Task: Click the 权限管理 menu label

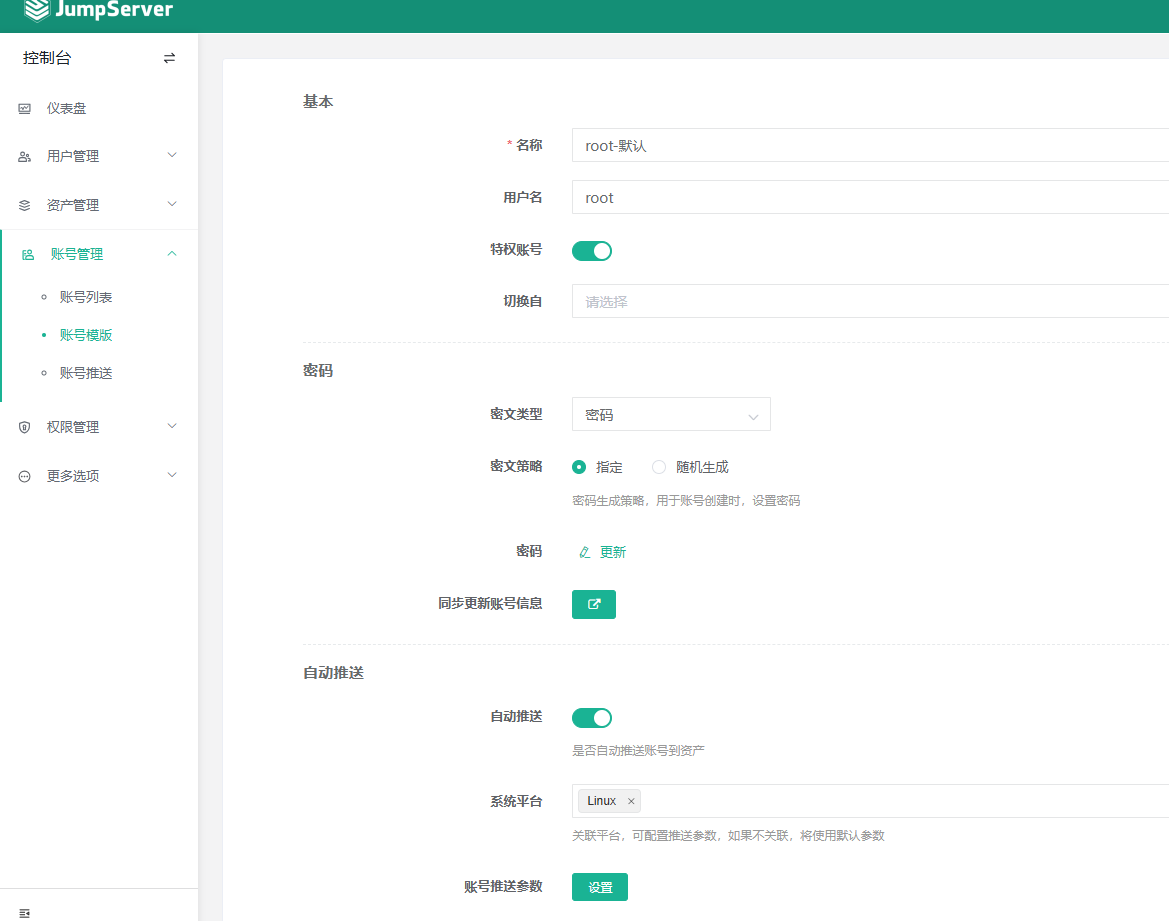Action: pos(73,427)
